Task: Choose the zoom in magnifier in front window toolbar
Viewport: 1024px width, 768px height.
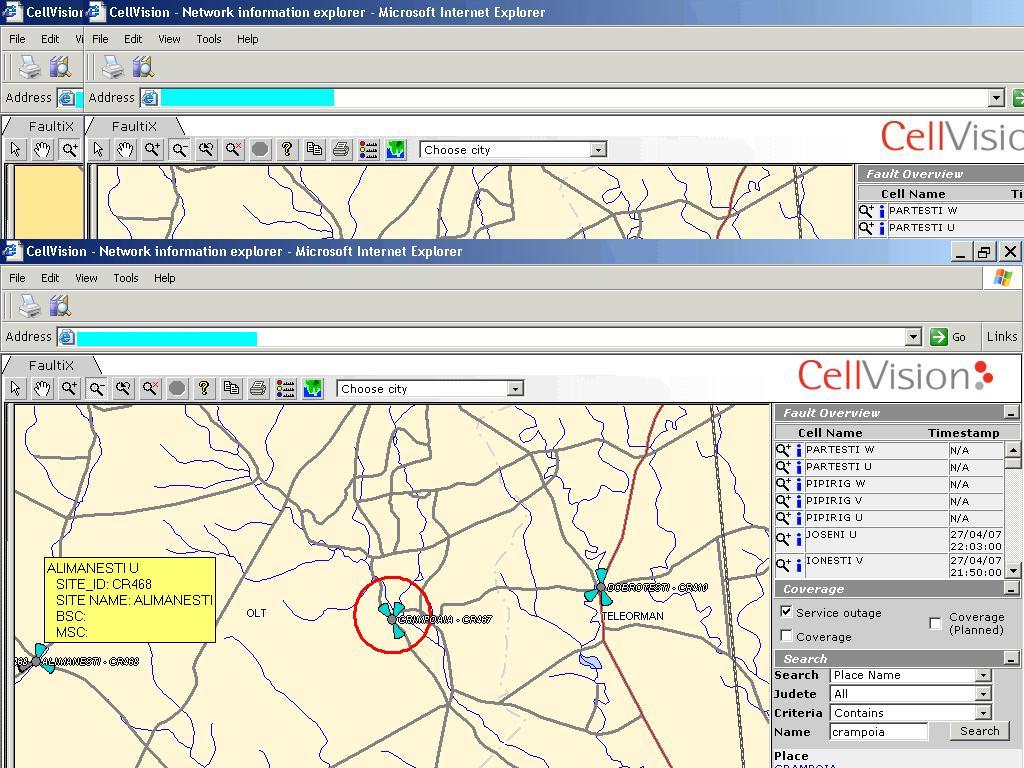Action: click(x=69, y=389)
